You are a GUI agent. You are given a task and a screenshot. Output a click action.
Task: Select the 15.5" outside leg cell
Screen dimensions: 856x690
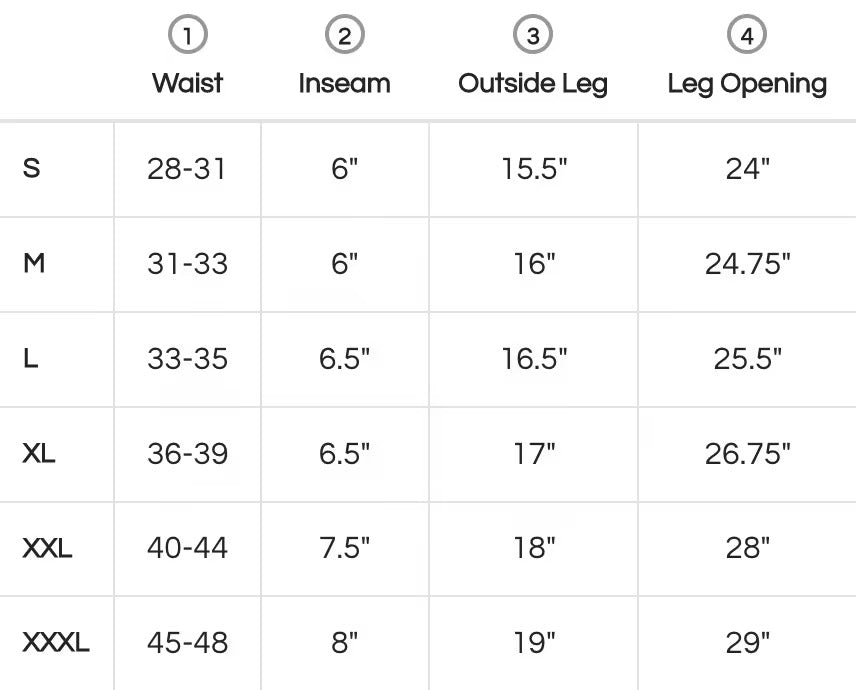(x=534, y=169)
